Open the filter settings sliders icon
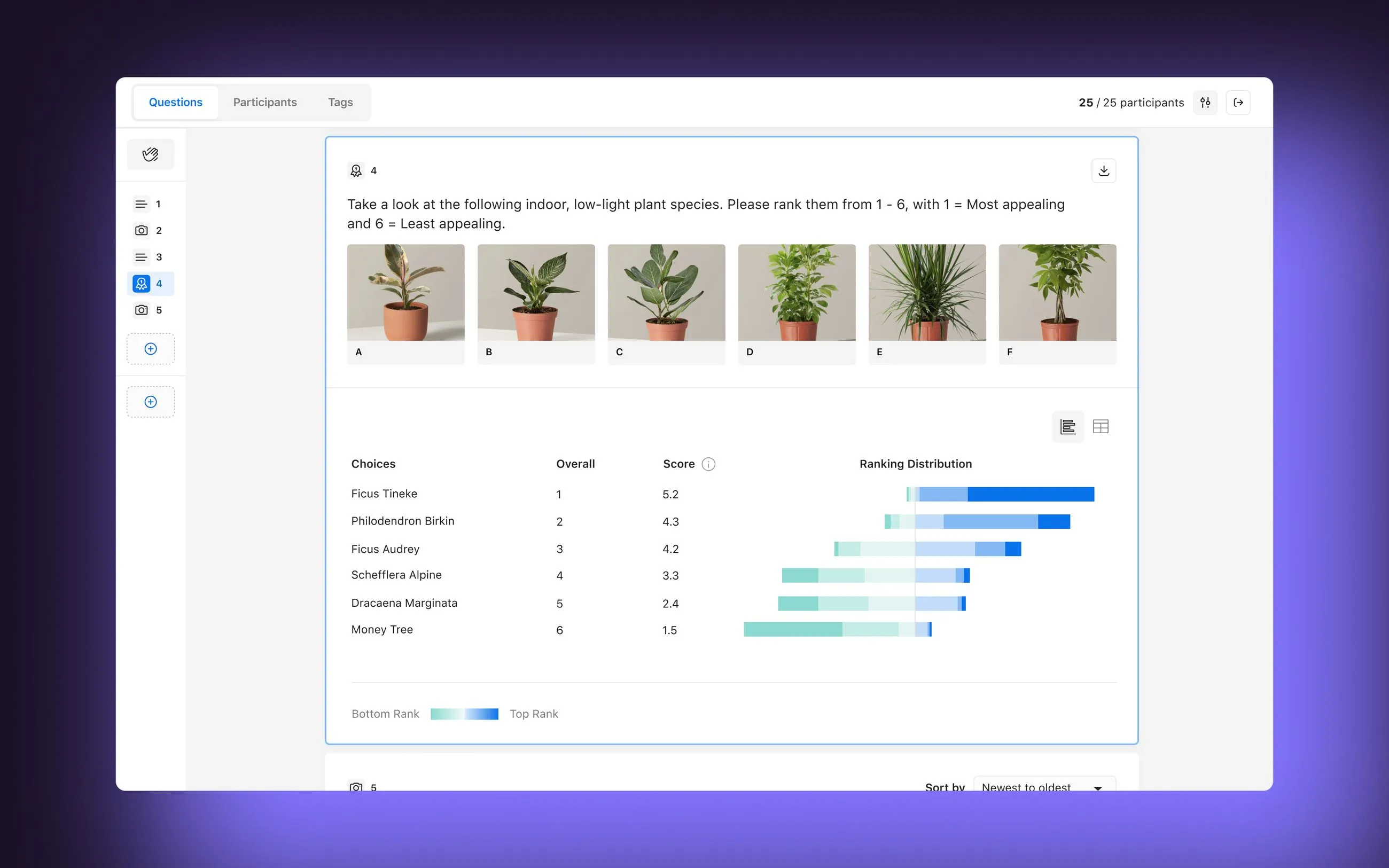The width and height of the screenshot is (1389, 868). click(x=1205, y=102)
